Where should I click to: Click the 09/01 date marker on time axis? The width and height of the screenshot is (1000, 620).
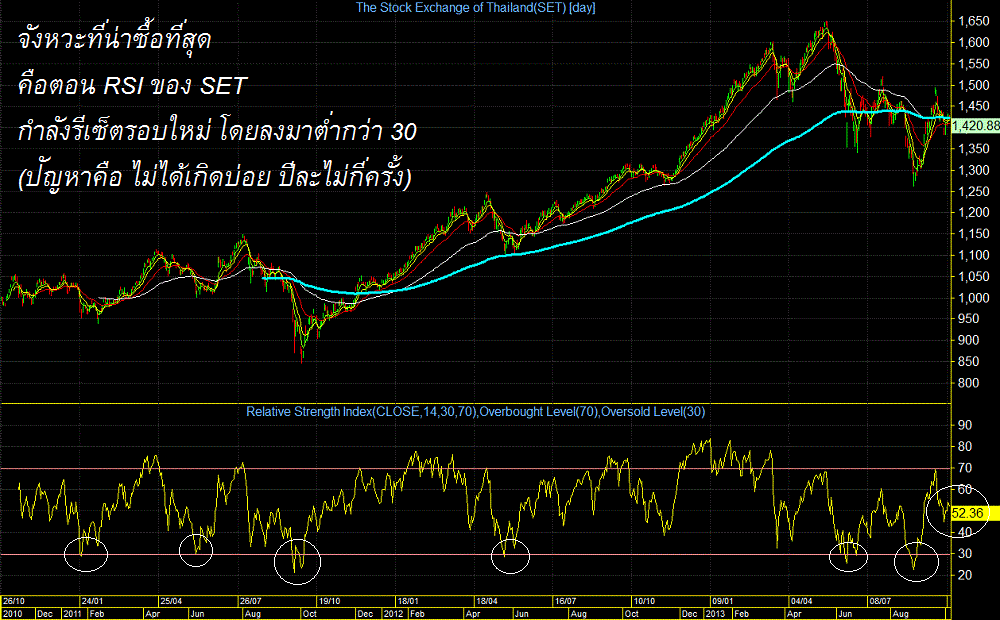click(723, 602)
